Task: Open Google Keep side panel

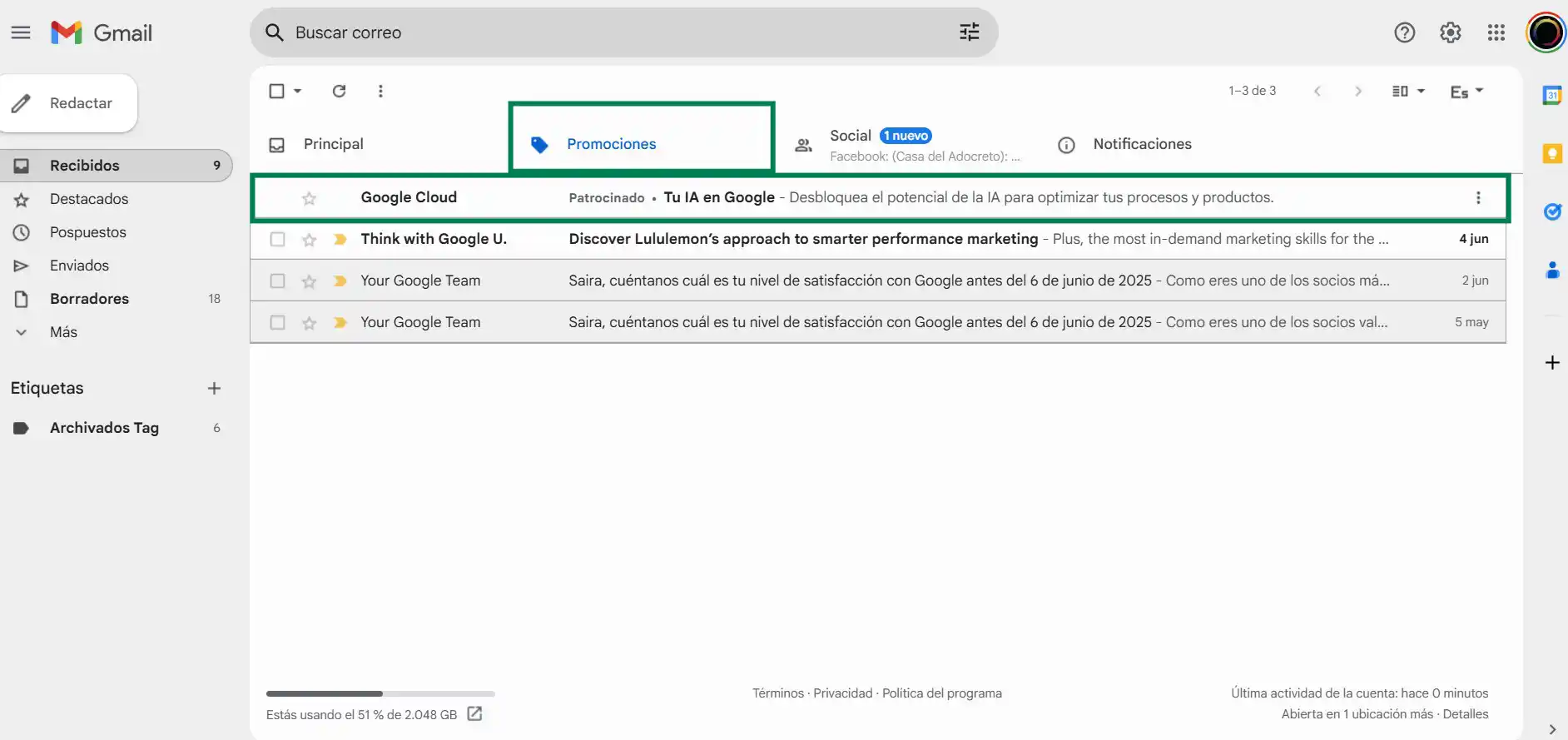Action: 1551,153
